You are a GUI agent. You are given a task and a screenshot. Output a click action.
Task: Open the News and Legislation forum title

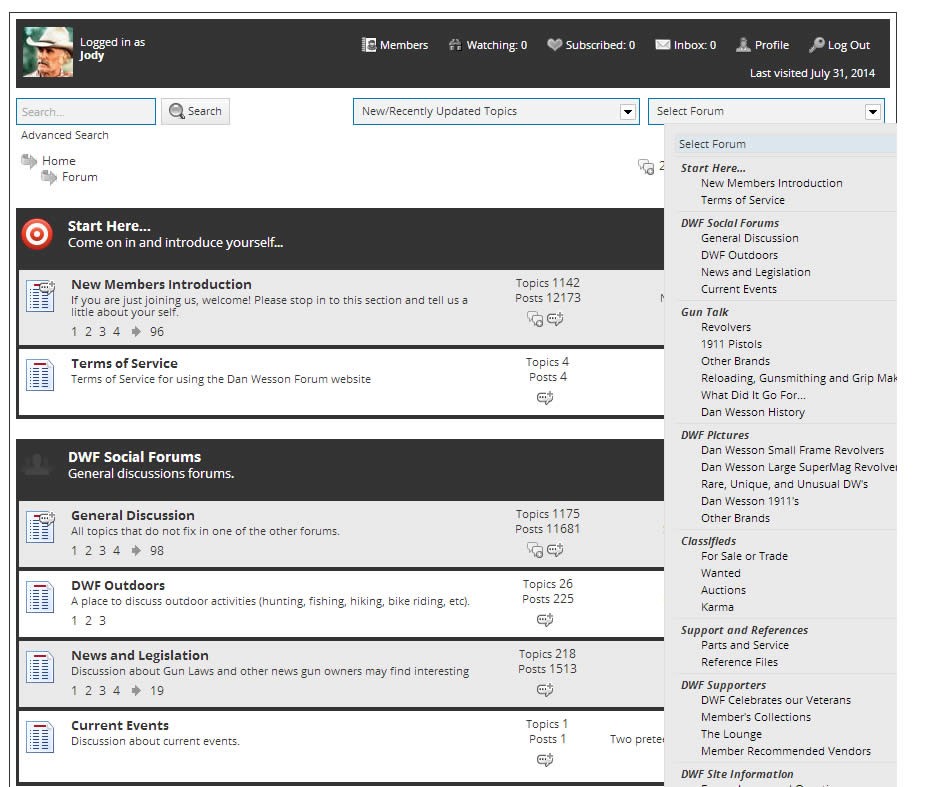click(x=140, y=655)
